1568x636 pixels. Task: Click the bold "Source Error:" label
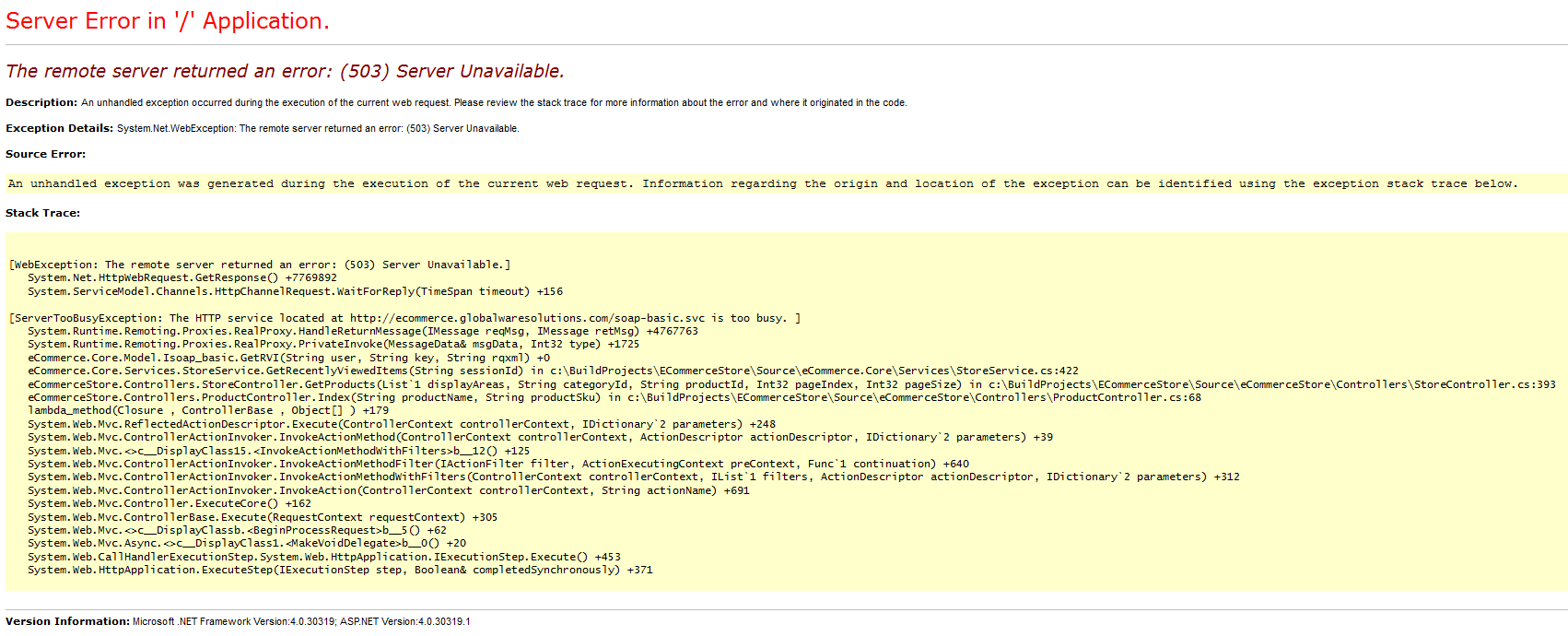(45, 154)
